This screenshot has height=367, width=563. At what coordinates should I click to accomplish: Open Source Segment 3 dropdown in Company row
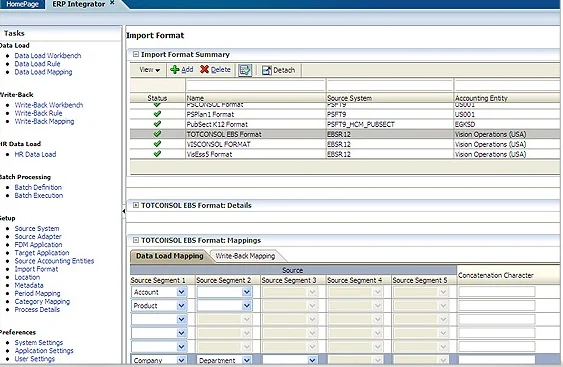pyautogui.click(x=312, y=360)
